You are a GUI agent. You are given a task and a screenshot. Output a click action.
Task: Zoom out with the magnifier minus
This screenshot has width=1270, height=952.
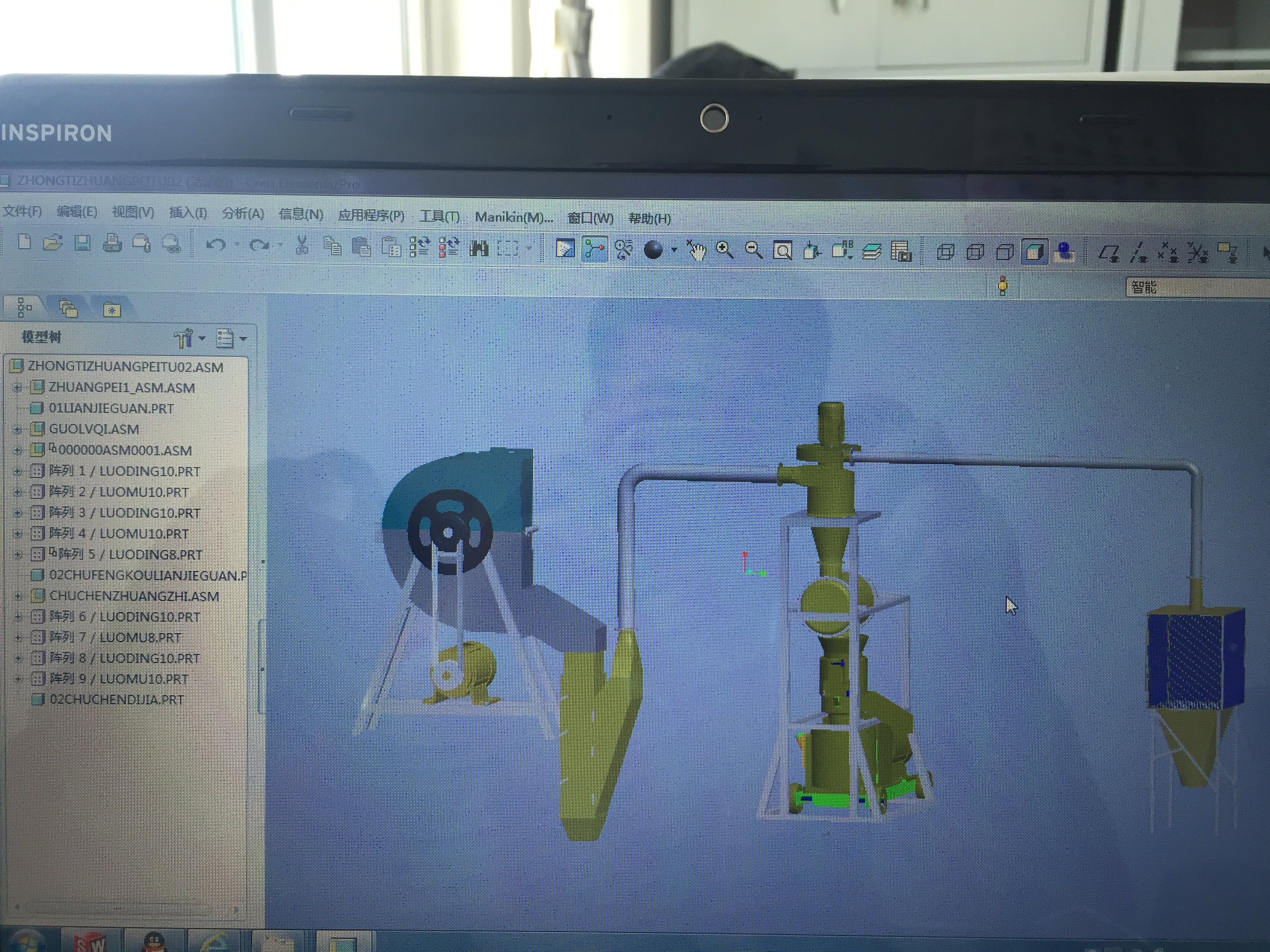tap(753, 251)
